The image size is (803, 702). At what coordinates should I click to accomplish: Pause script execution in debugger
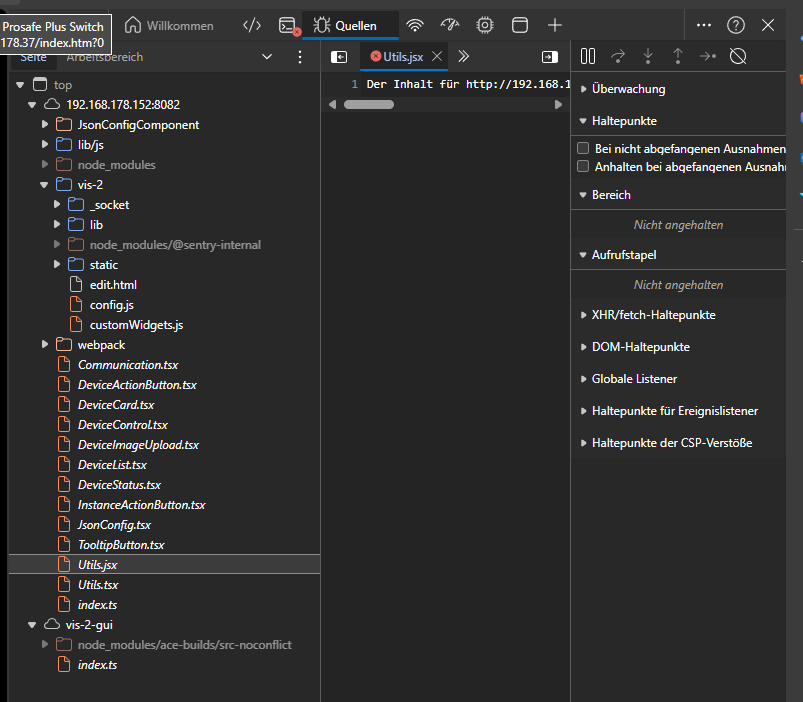click(x=588, y=57)
